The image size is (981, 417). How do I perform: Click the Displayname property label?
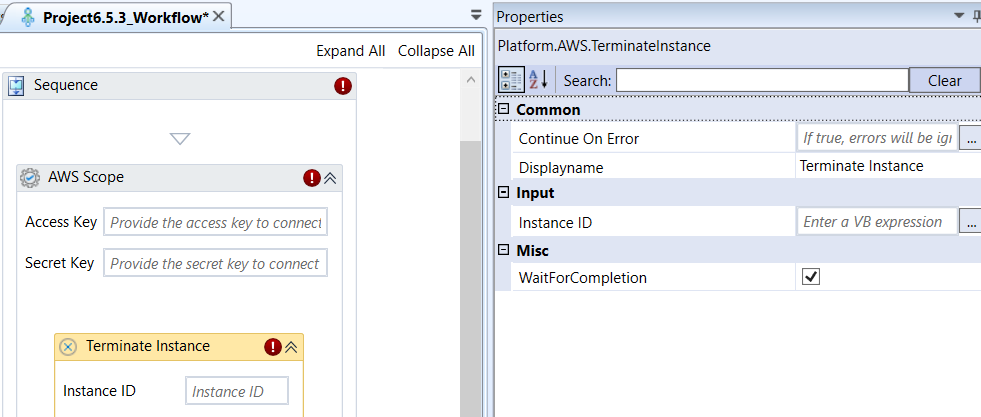tap(561, 168)
